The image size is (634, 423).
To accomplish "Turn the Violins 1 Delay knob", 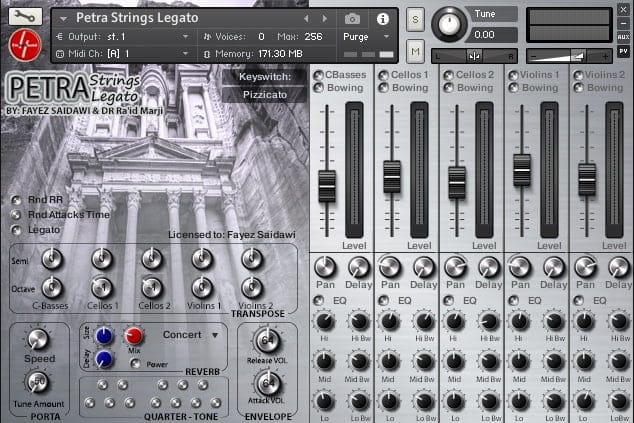I will (554, 267).
